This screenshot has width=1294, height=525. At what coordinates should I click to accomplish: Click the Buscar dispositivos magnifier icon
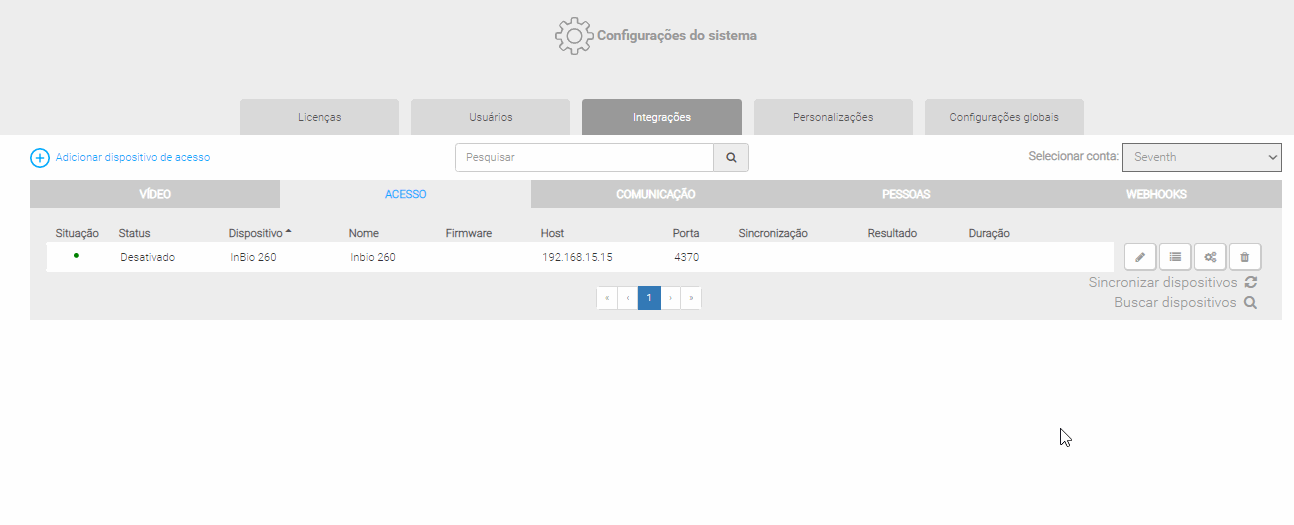(1251, 303)
